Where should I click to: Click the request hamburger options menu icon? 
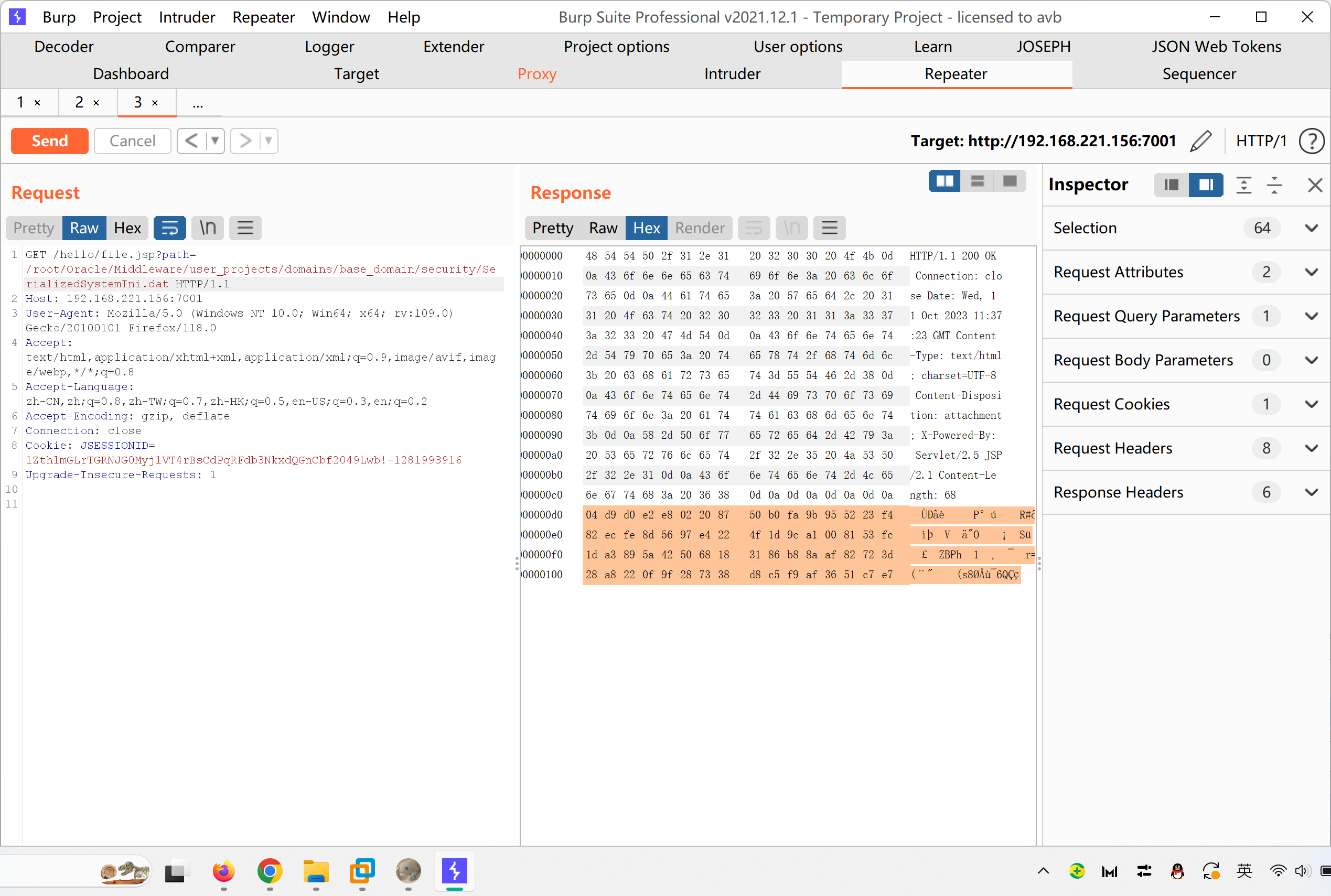[x=245, y=228]
